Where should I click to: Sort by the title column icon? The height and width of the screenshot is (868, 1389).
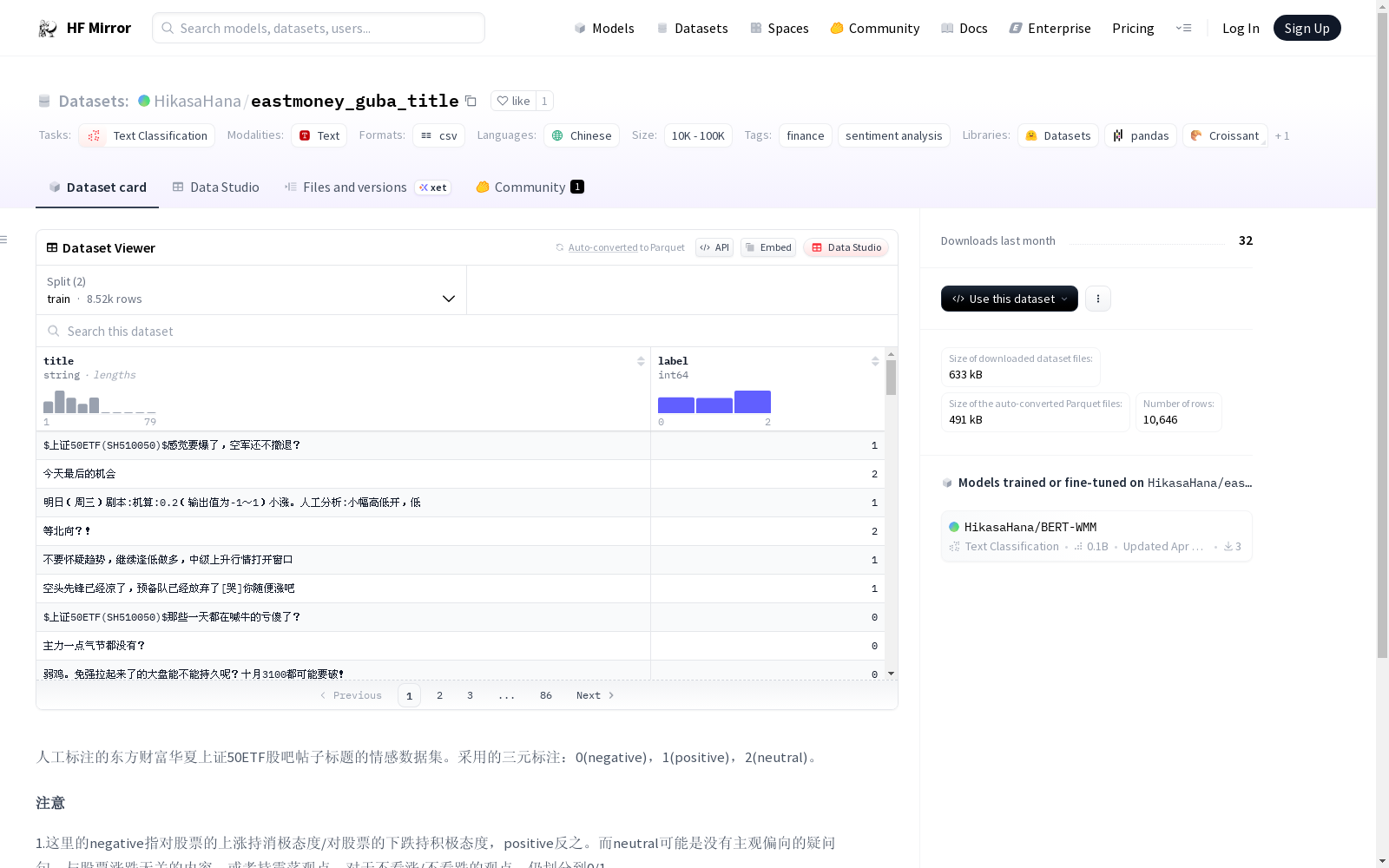641,361
